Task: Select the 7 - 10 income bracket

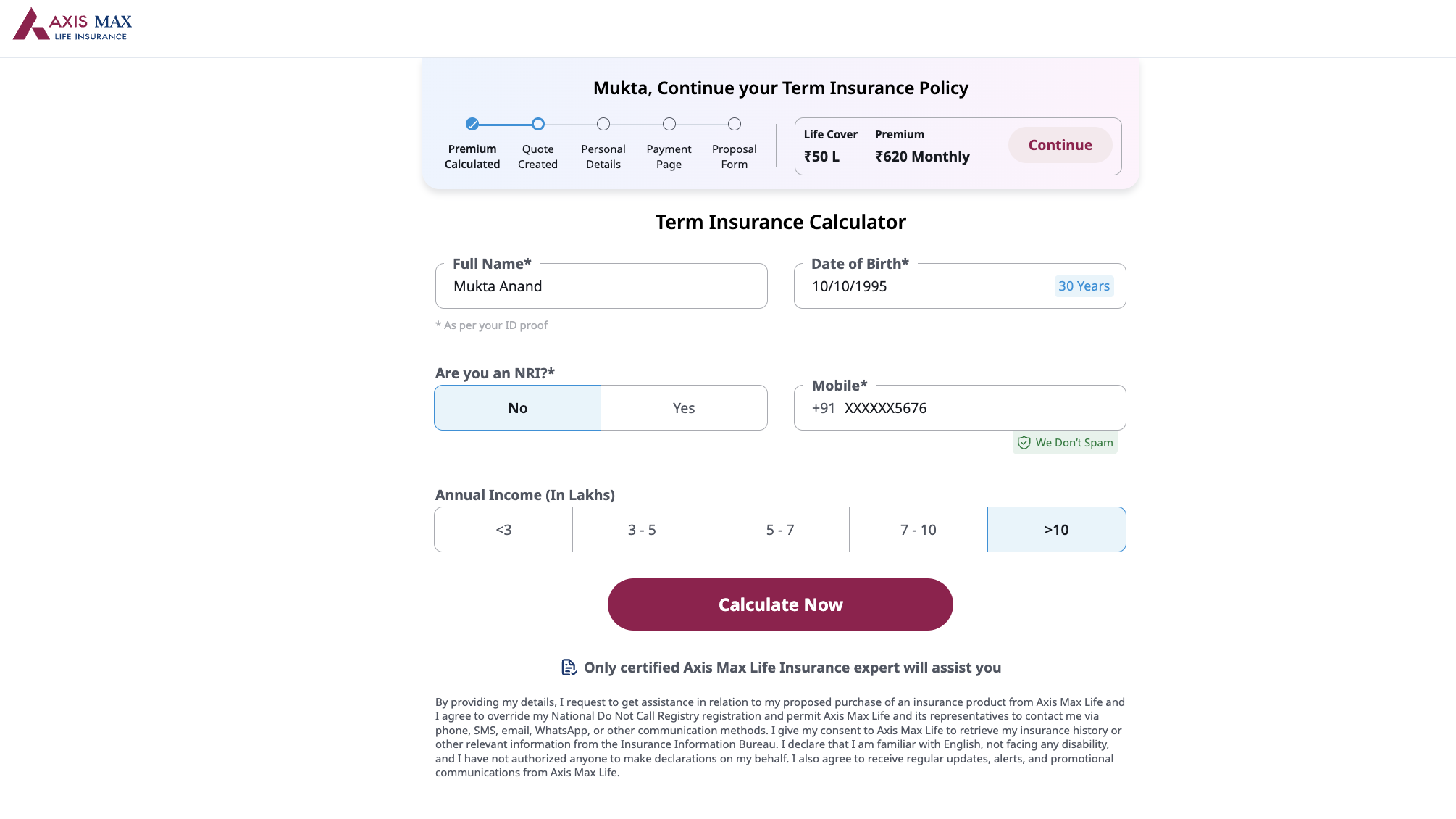Action: point(918,529)
